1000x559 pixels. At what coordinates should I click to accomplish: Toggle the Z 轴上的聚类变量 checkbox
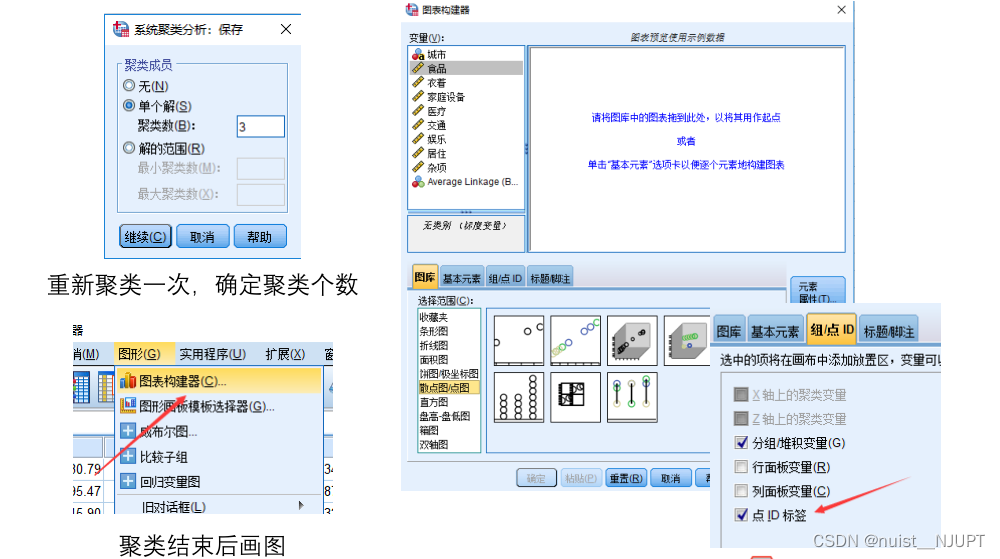(x=741, y=419)
